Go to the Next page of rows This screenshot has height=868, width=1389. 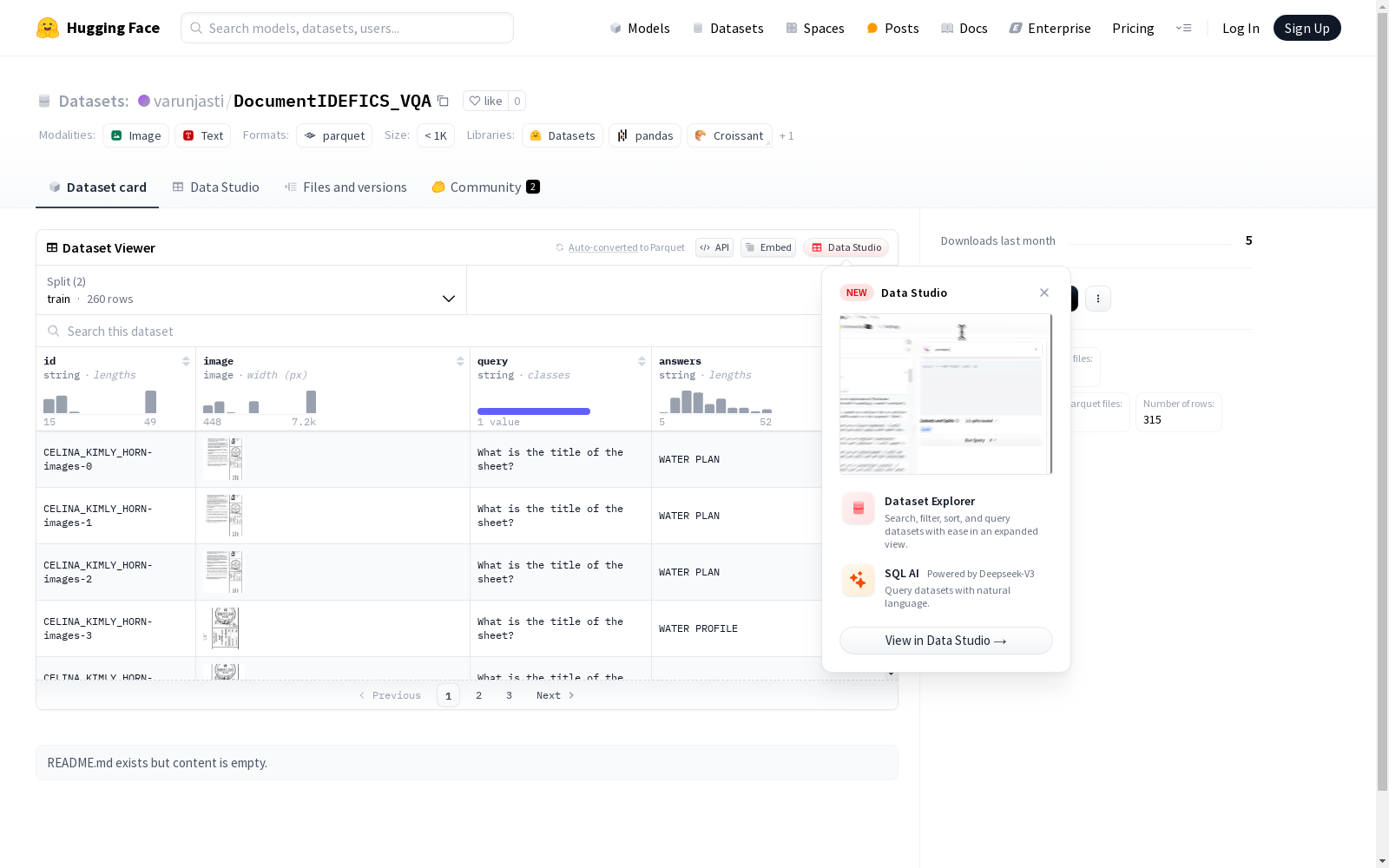point(555,695)
